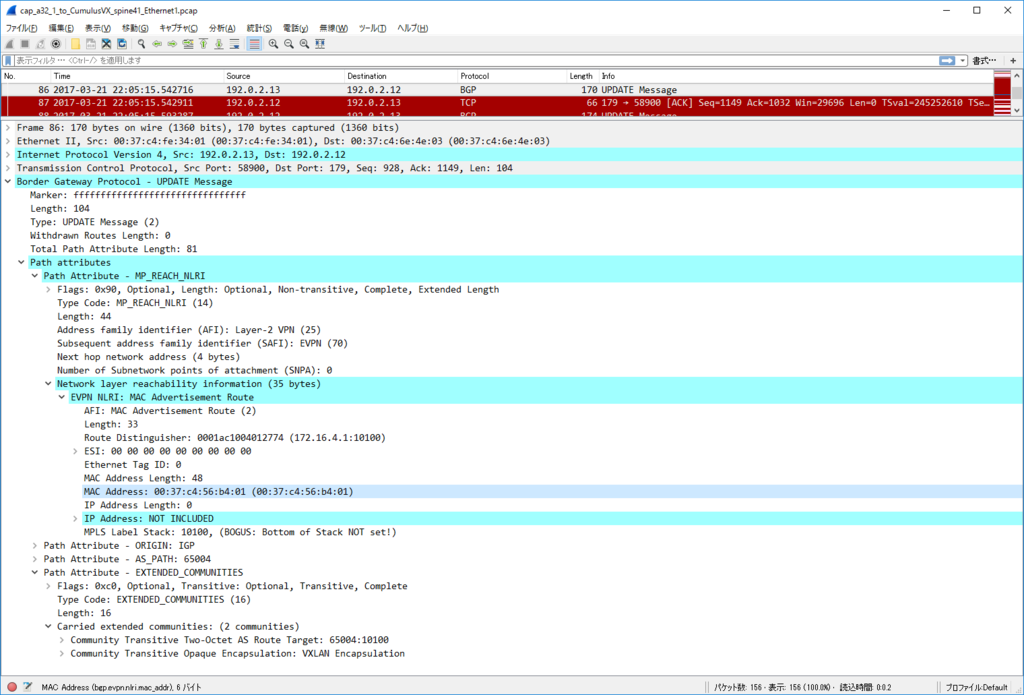Screen dimensions: 1024x695
Task: Collapse Path Attribute MP_REACH_NLRI node
Action: pos(35,276)
